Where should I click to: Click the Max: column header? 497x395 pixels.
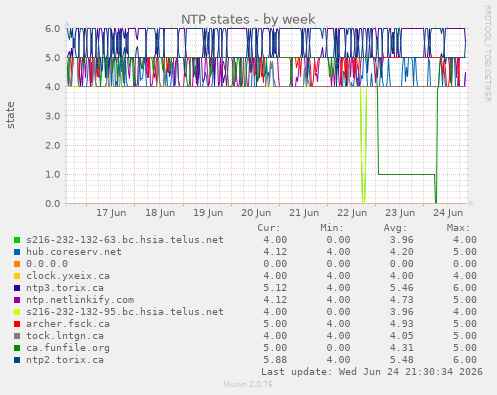458,228
